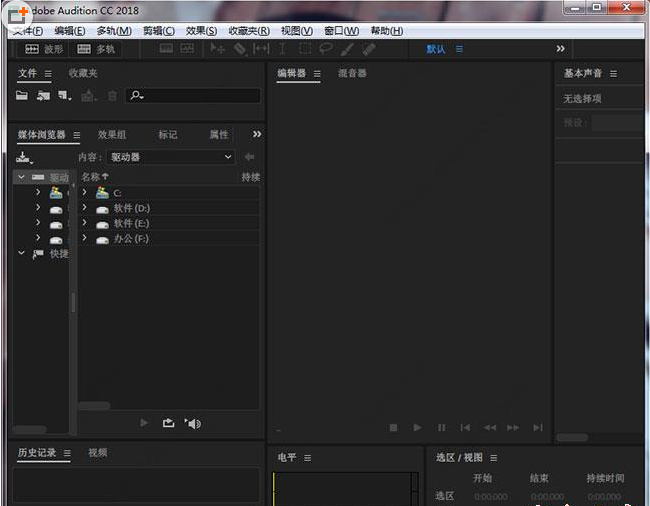Click New File icon in 文件 panel

coord(64,96)
